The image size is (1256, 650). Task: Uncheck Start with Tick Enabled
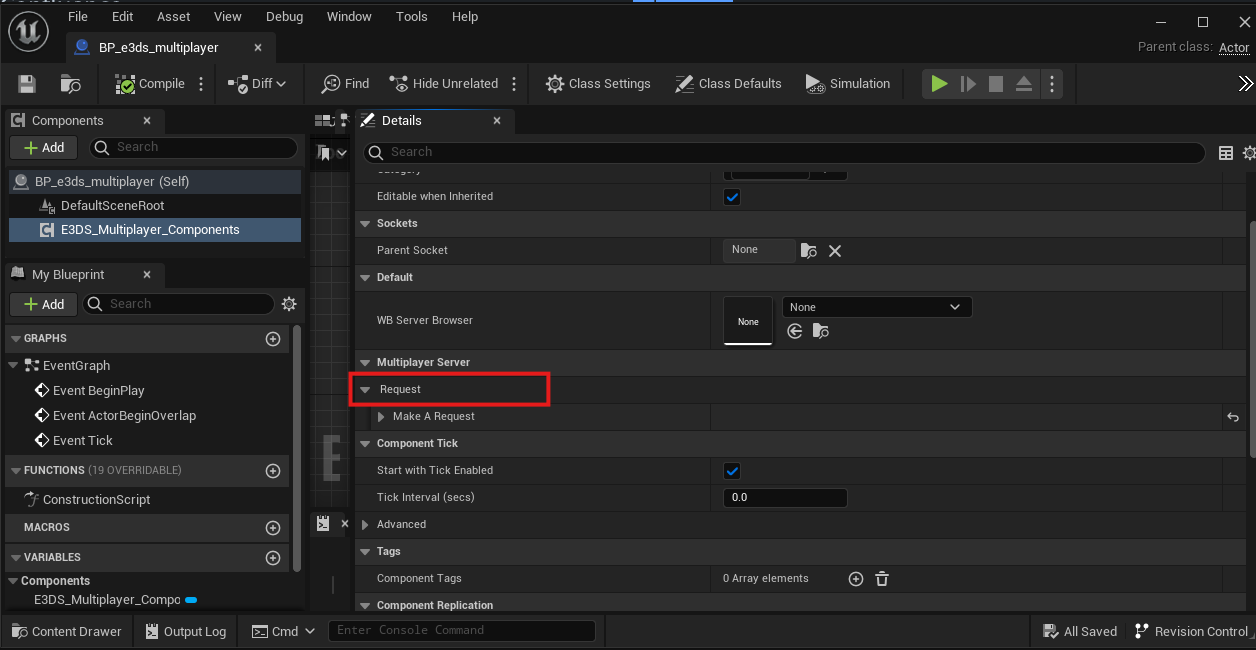coord(732,471)
